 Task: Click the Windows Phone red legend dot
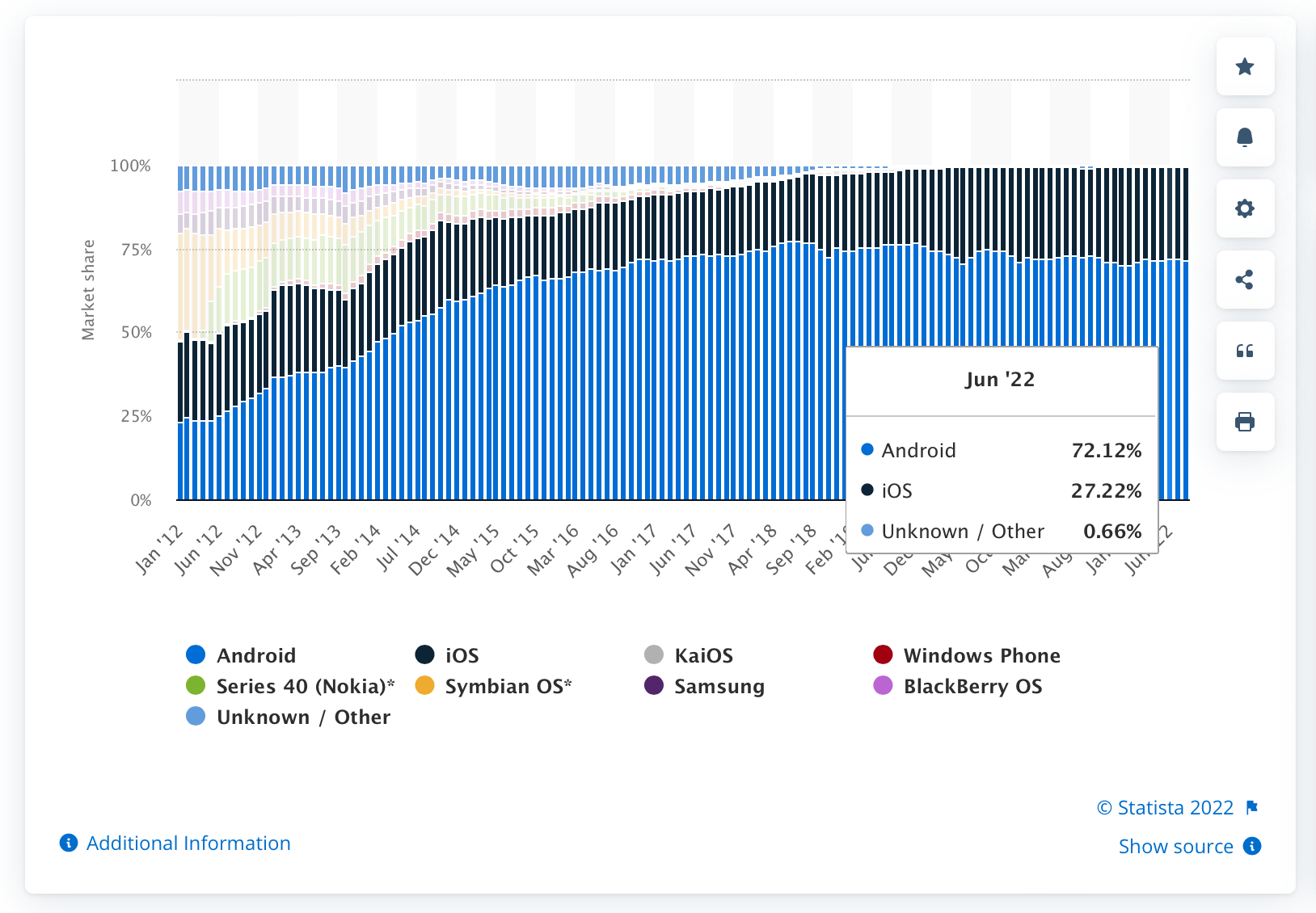tap(883, 654)
